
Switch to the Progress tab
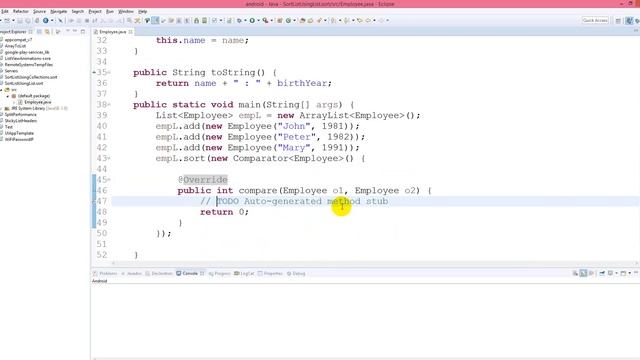coord(220,273)
